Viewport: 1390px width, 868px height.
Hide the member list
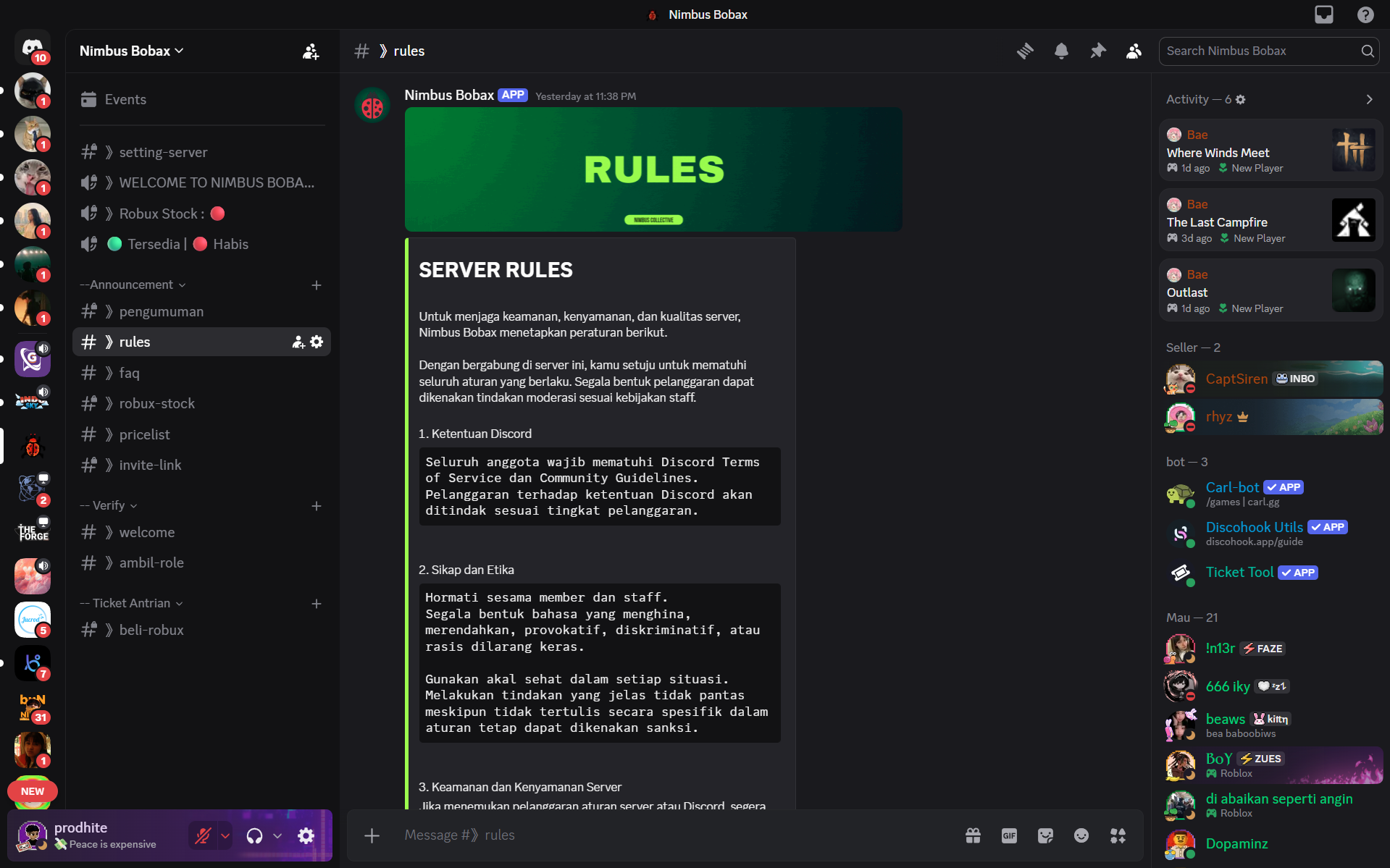(x=1134, y=51)
